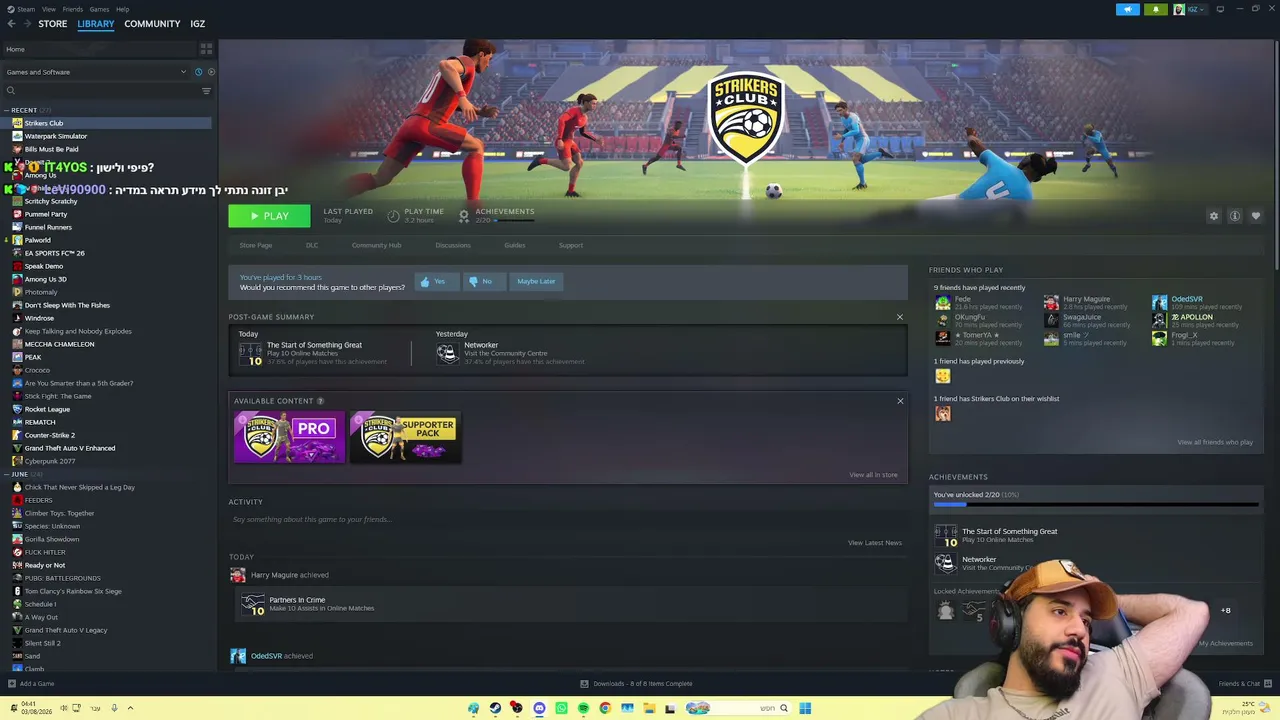The height and width of the screenshot is (720, 1280).
Task: Toggle sort by recent activity clock icon
Action: [x=198, y=72]
